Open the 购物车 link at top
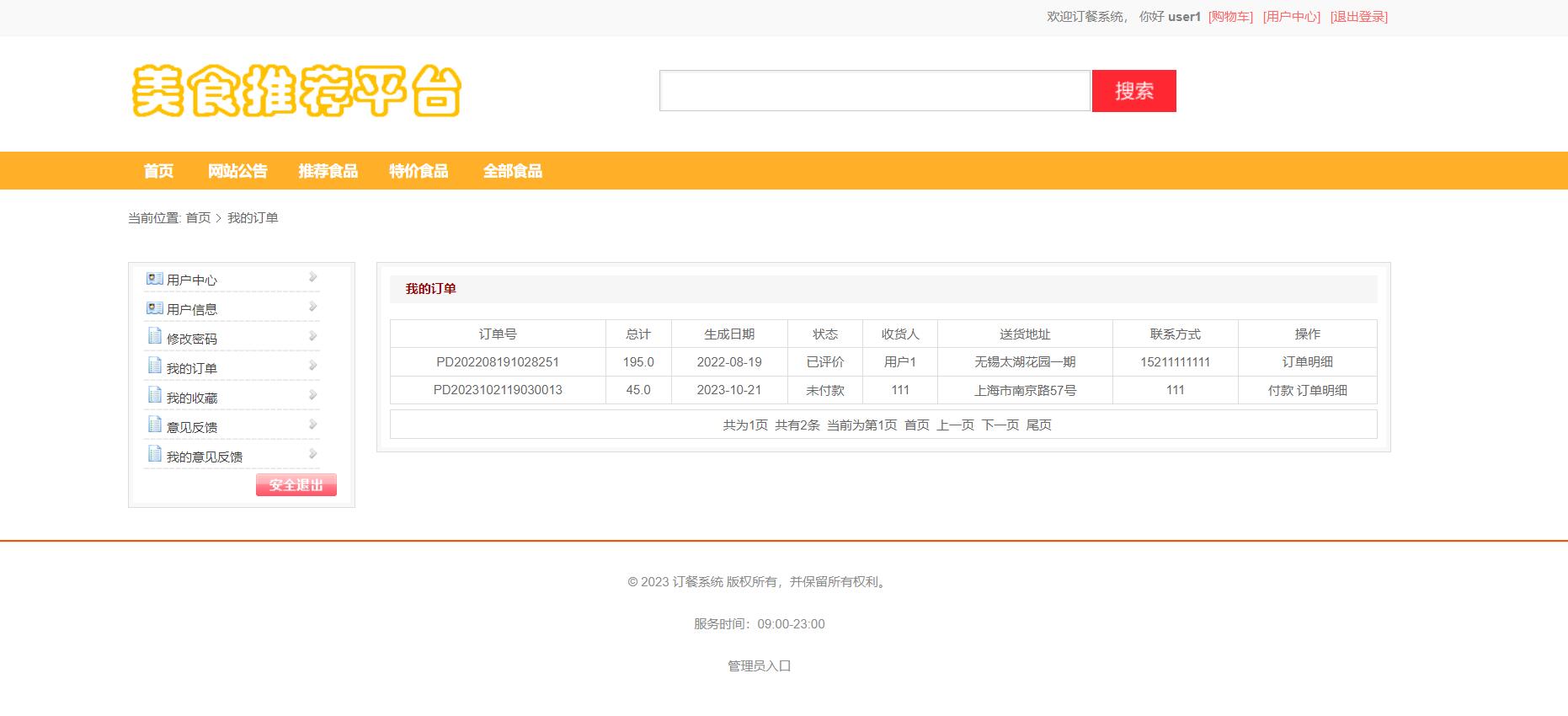The image size is (1568, 716). click(x=1230, y=17)
